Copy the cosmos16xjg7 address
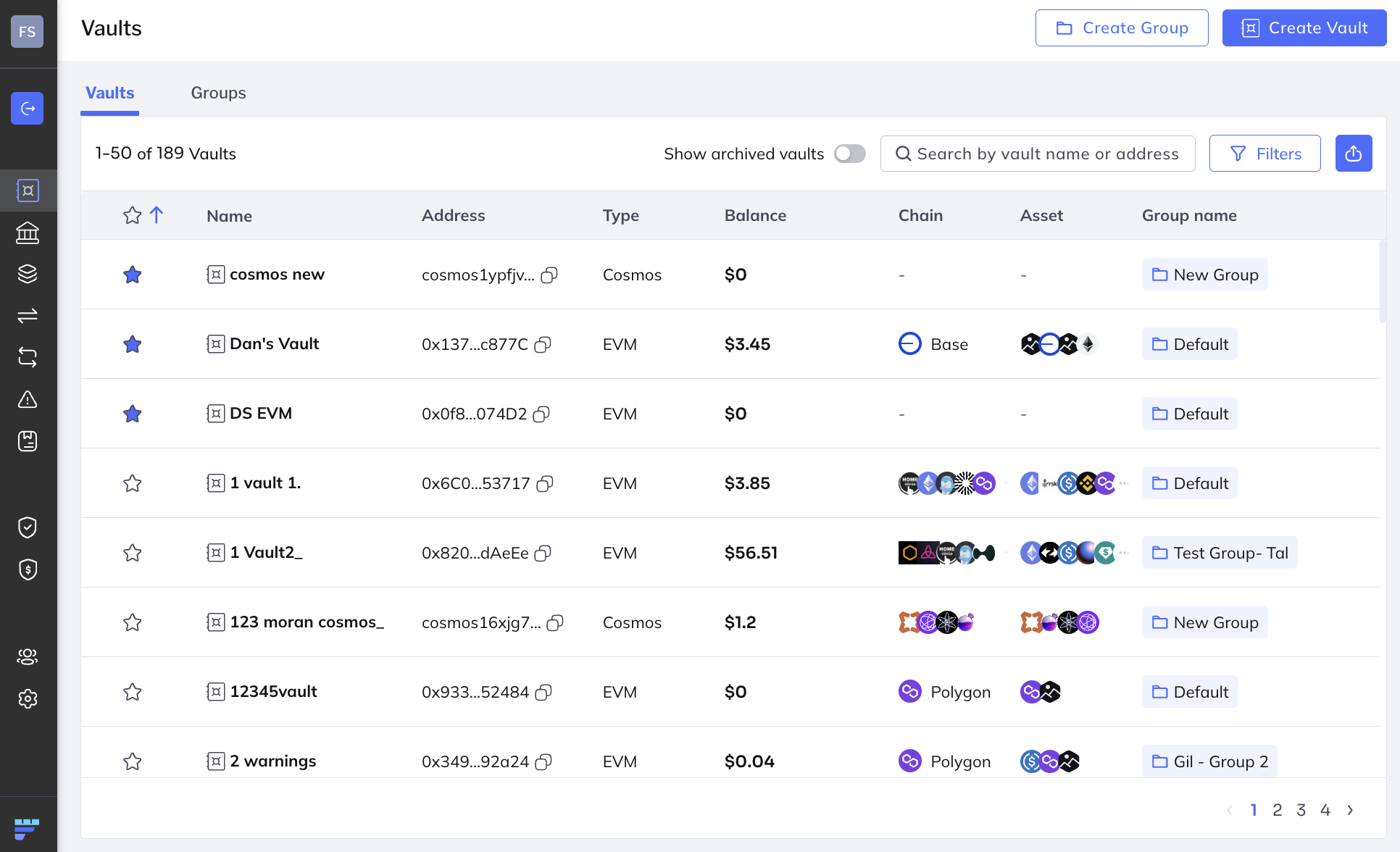Screen dimensions: 1400x852 555,623
